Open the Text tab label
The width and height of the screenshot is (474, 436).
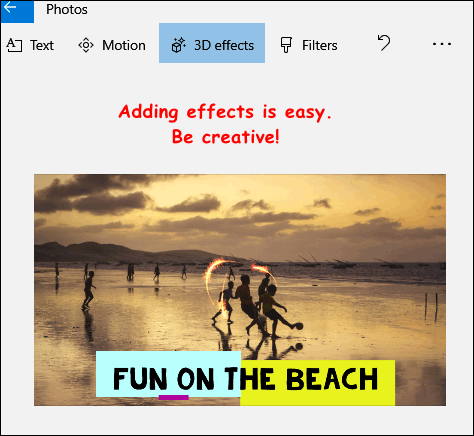point(42,45)
